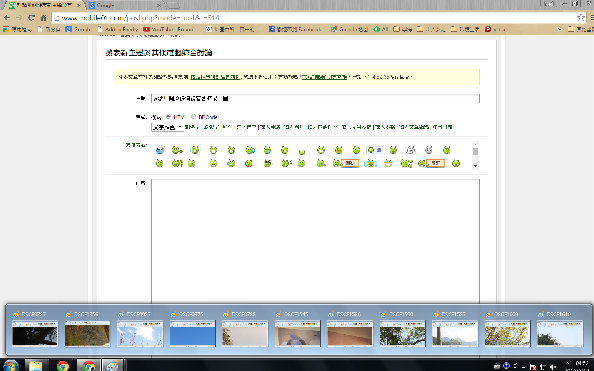Click the second link in the yellow notice
Viewport: 594px width, 371px height.
click(324, 77)
